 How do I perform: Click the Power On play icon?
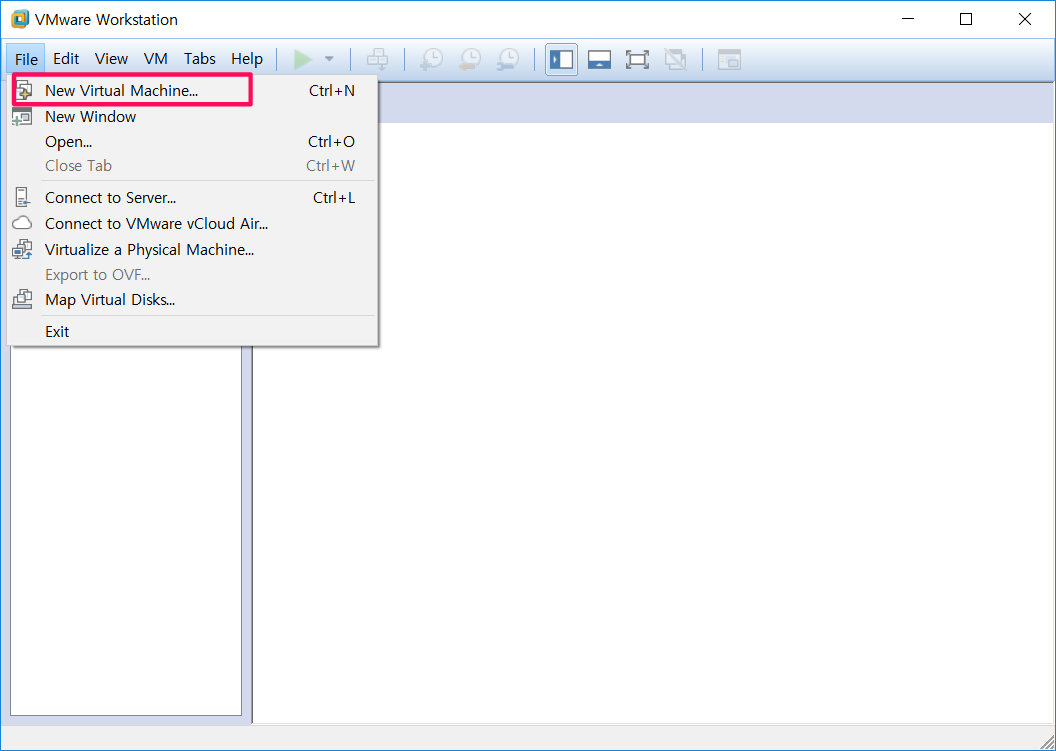coord(303,59)
